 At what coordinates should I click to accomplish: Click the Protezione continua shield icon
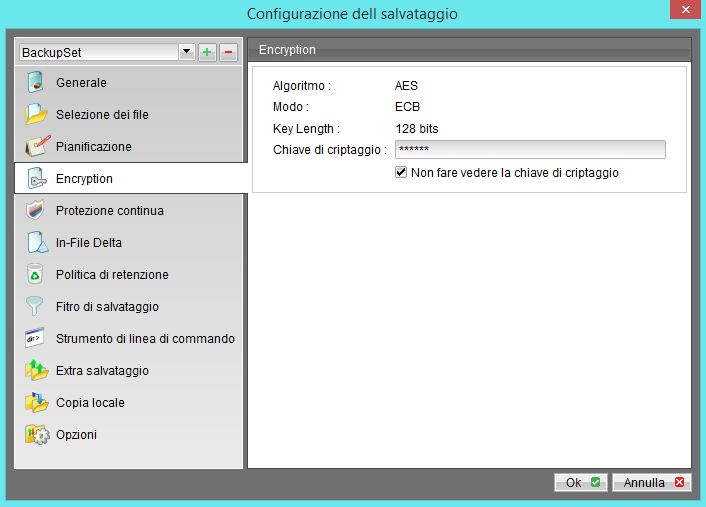[x=36, y=211]
